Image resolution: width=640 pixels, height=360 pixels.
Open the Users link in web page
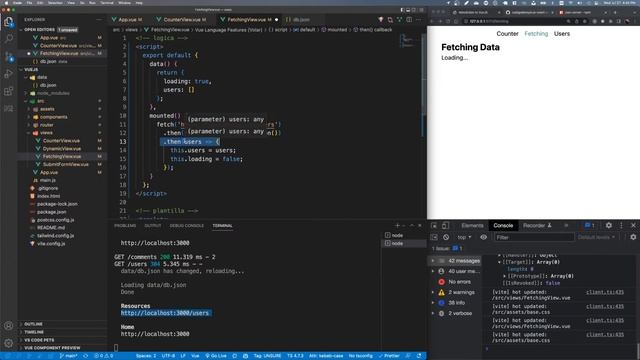562,34
